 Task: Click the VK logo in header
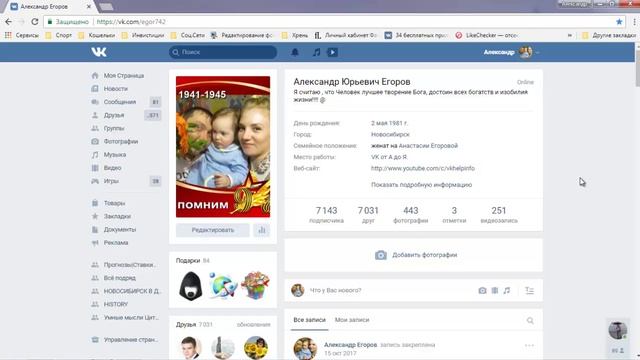point(99,52)
